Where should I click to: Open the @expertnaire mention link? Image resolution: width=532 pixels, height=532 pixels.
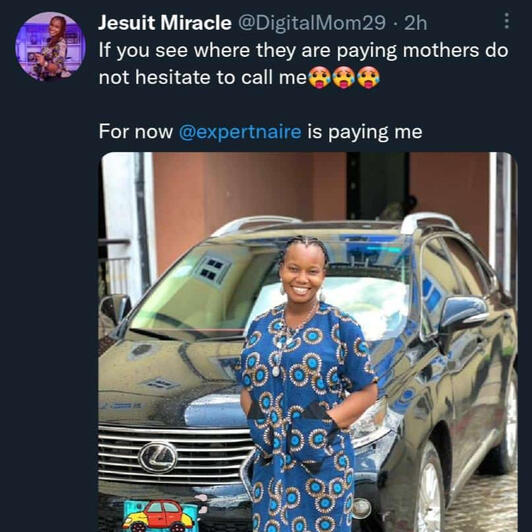point(240,132)
